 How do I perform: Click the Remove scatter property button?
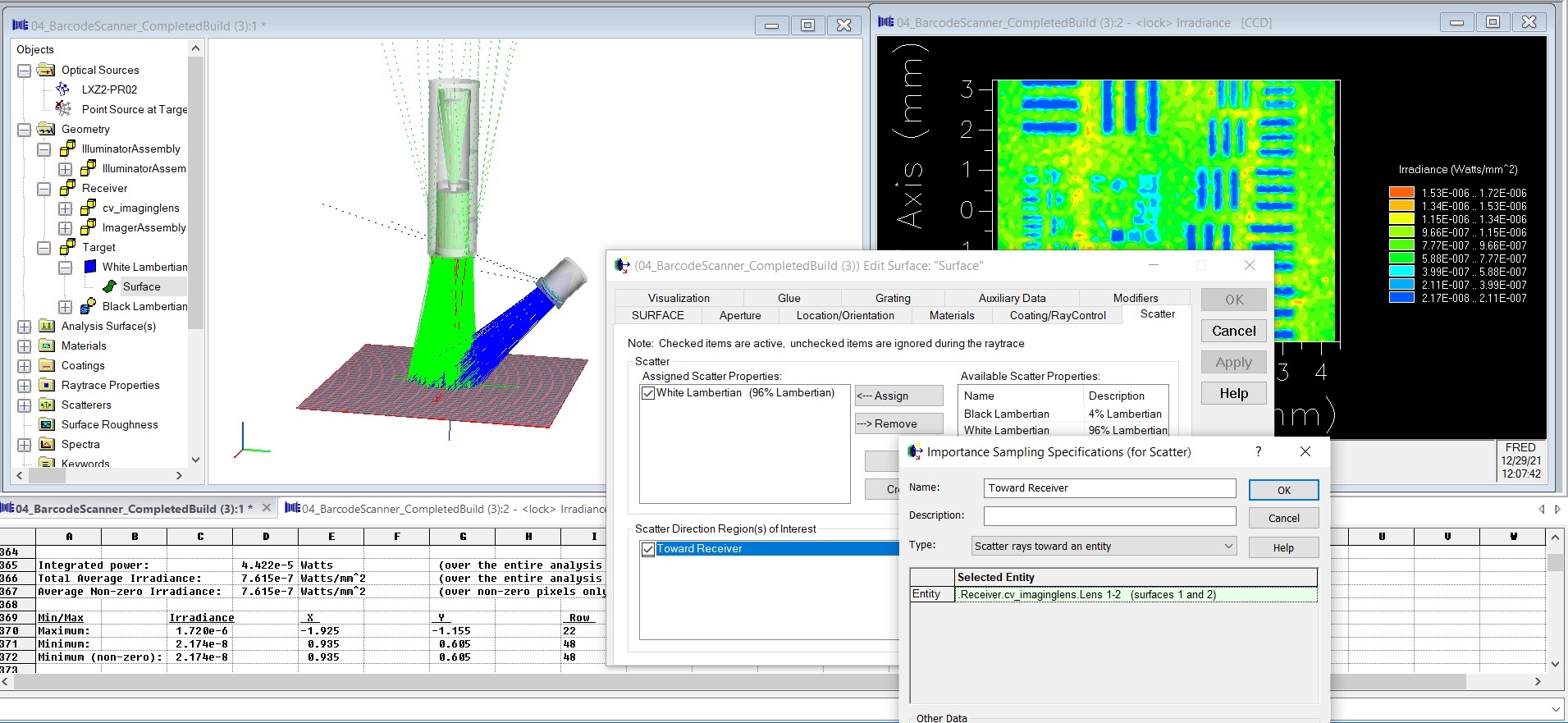tap(898, 423)
